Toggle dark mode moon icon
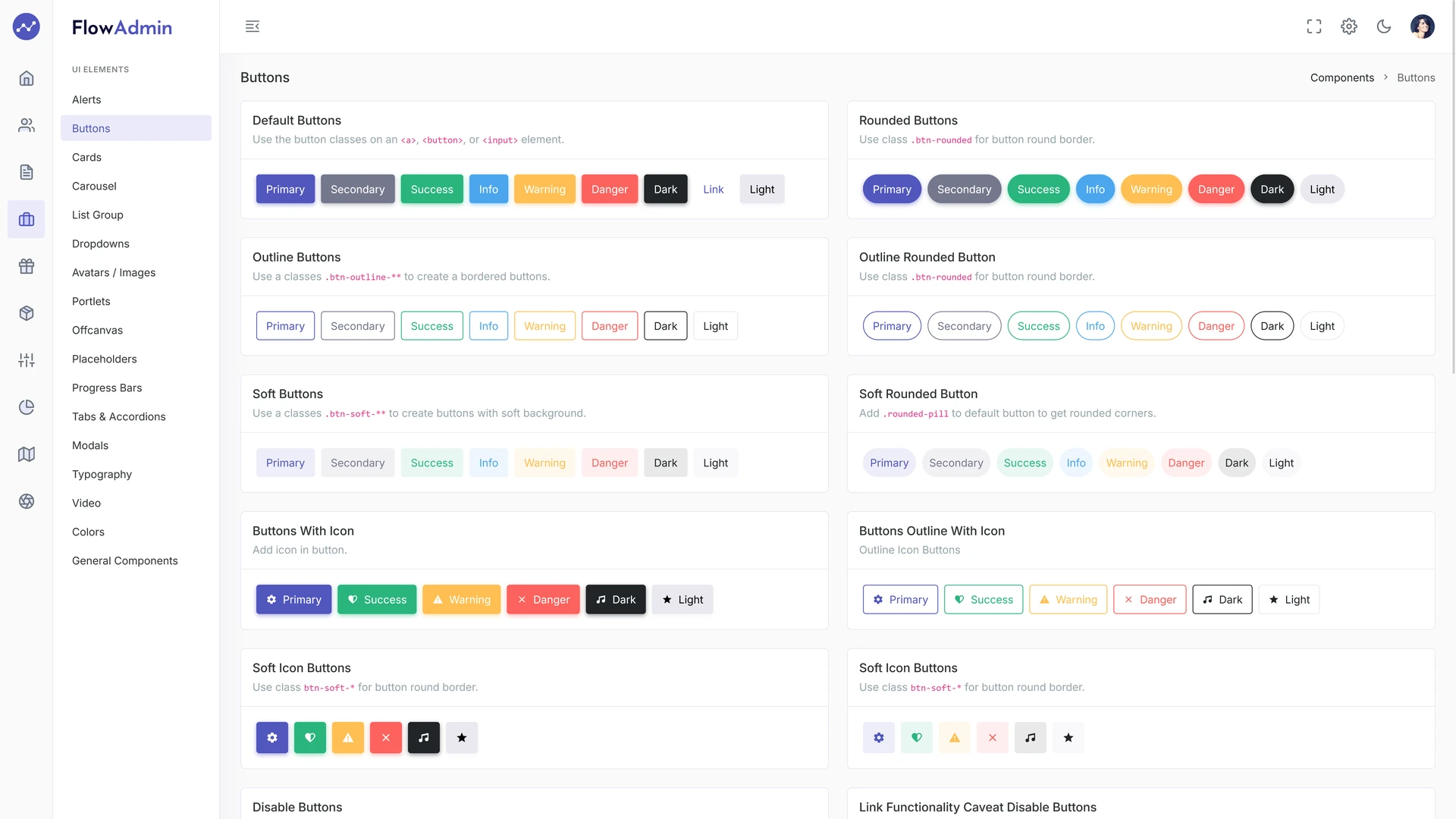Viewport: 1456px width, 819px height. click(1384, 27)
